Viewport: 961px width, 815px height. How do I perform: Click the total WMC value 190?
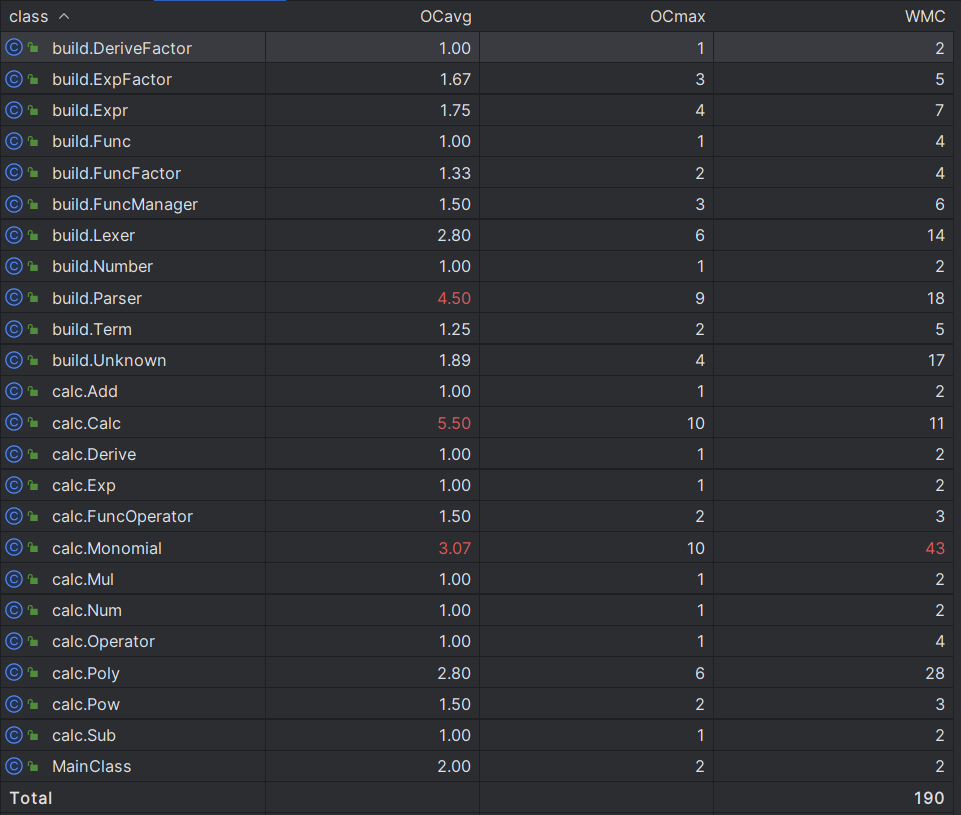(x=929, y=798)
